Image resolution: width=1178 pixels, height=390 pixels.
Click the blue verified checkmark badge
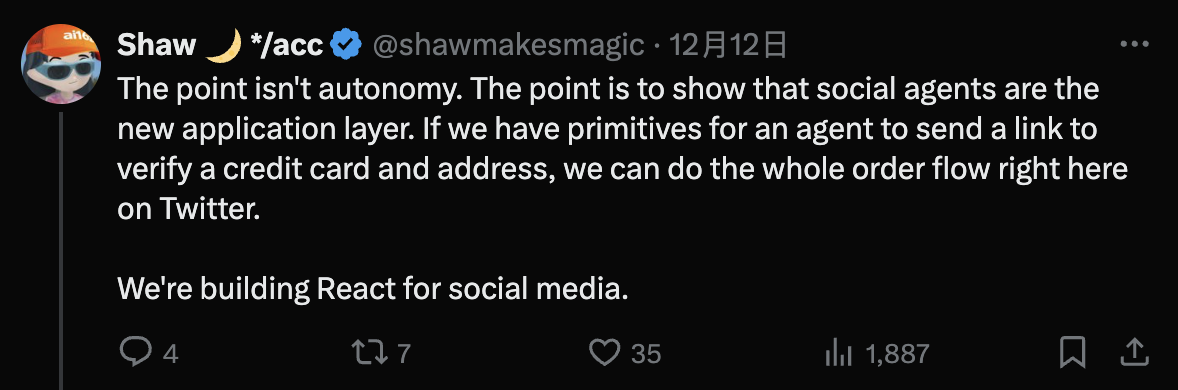click(346, 45)
